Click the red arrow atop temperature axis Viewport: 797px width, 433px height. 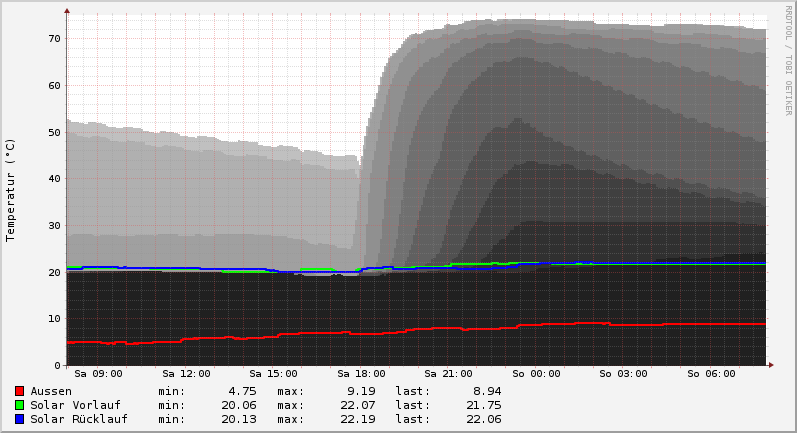coord(67,11)
